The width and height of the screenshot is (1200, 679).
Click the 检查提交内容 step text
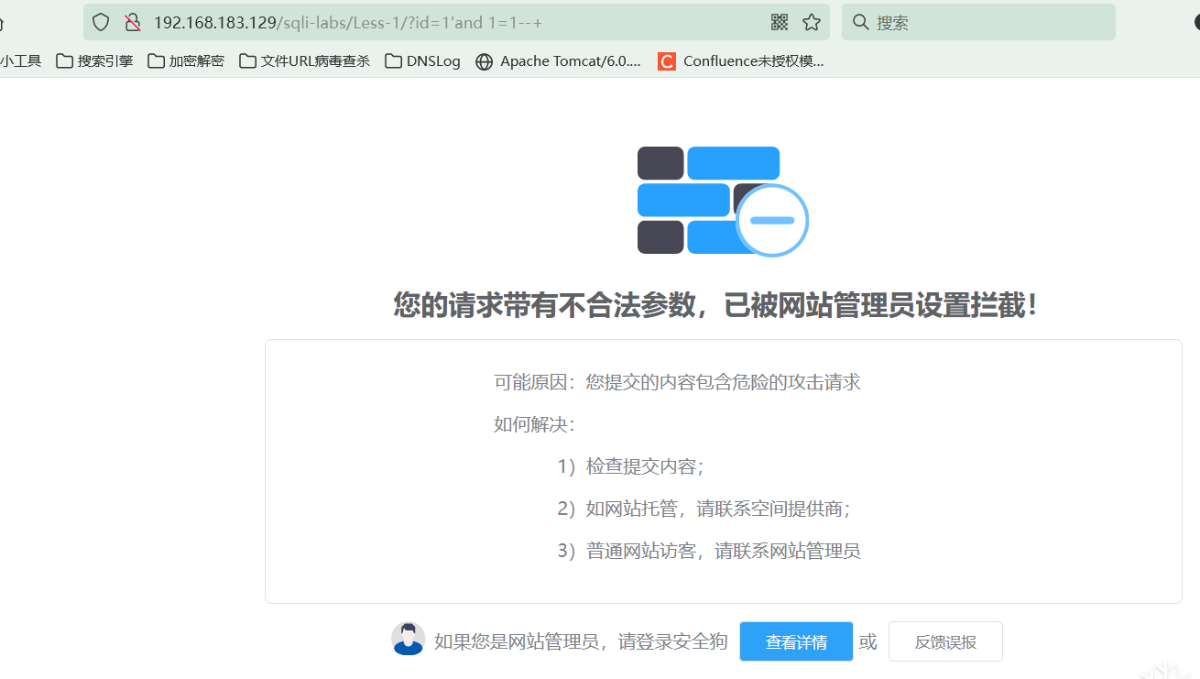631,466
